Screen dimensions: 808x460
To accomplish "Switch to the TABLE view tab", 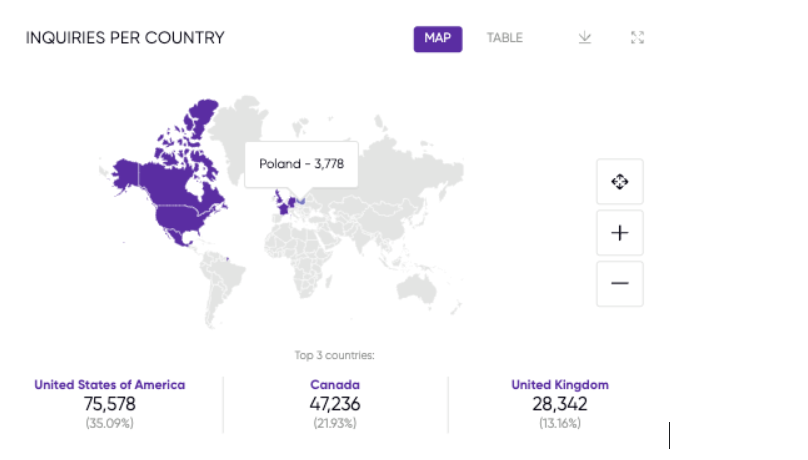I will pyautogui.click(x=504, y=38).
